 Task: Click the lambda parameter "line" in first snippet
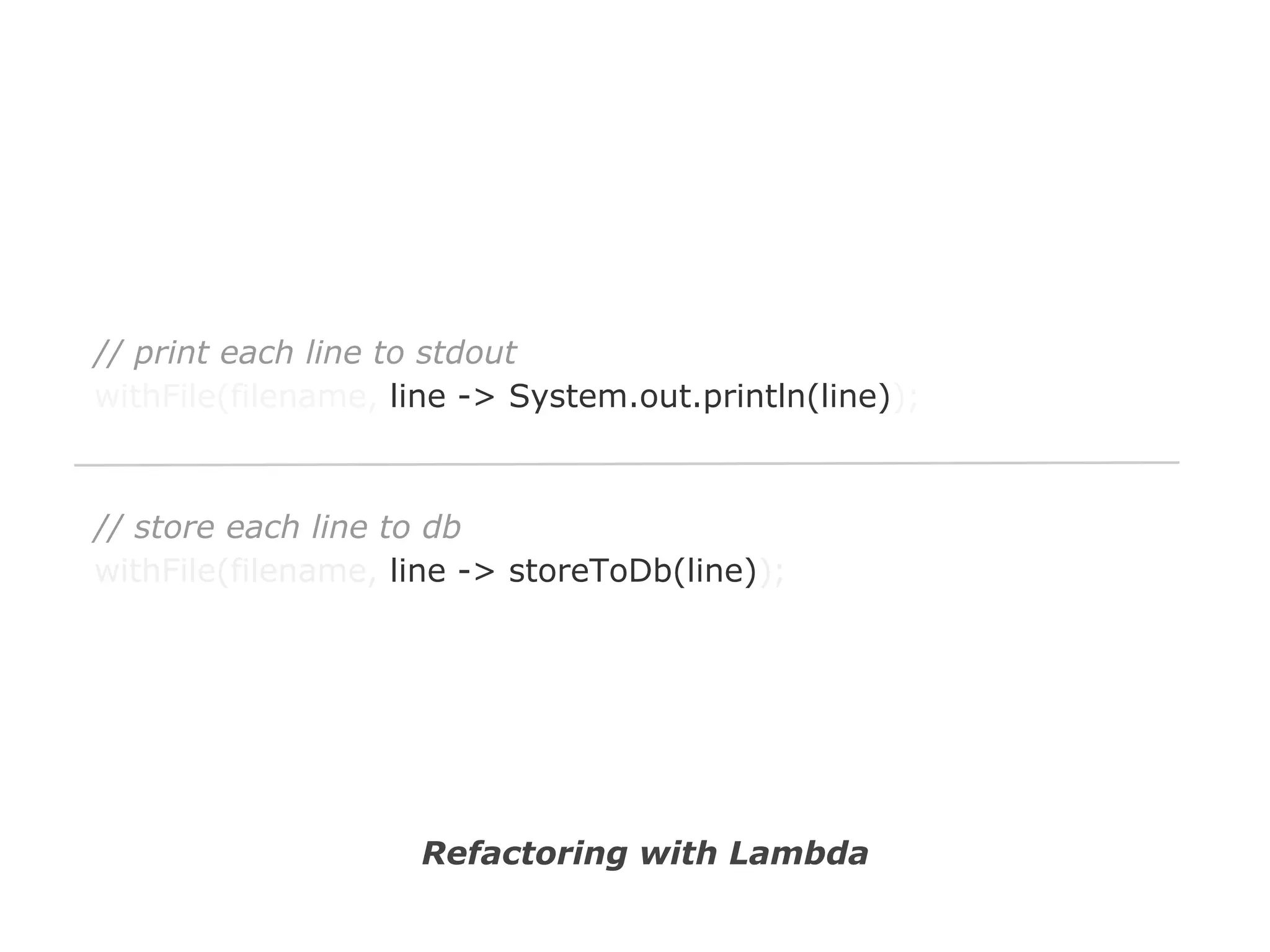pyautogui.click(x=417, y=397)
